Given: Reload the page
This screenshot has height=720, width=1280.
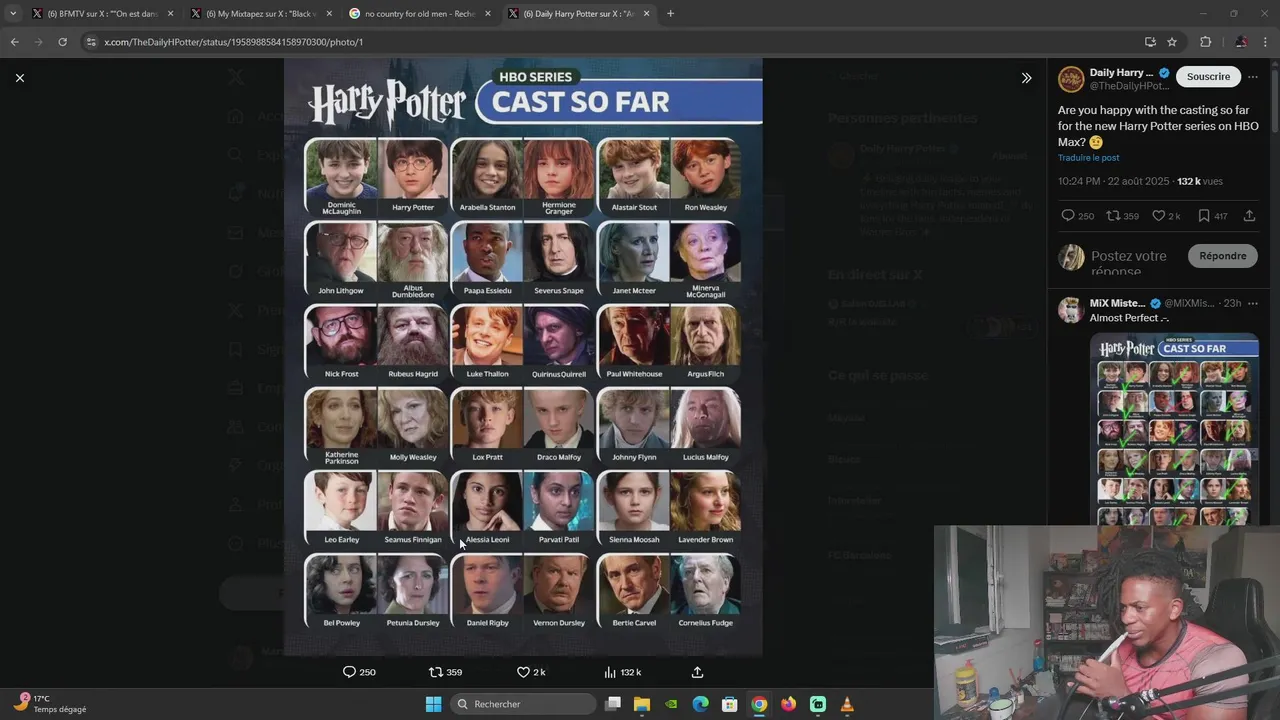Looking at the screenshot, I should pos(62,42).
